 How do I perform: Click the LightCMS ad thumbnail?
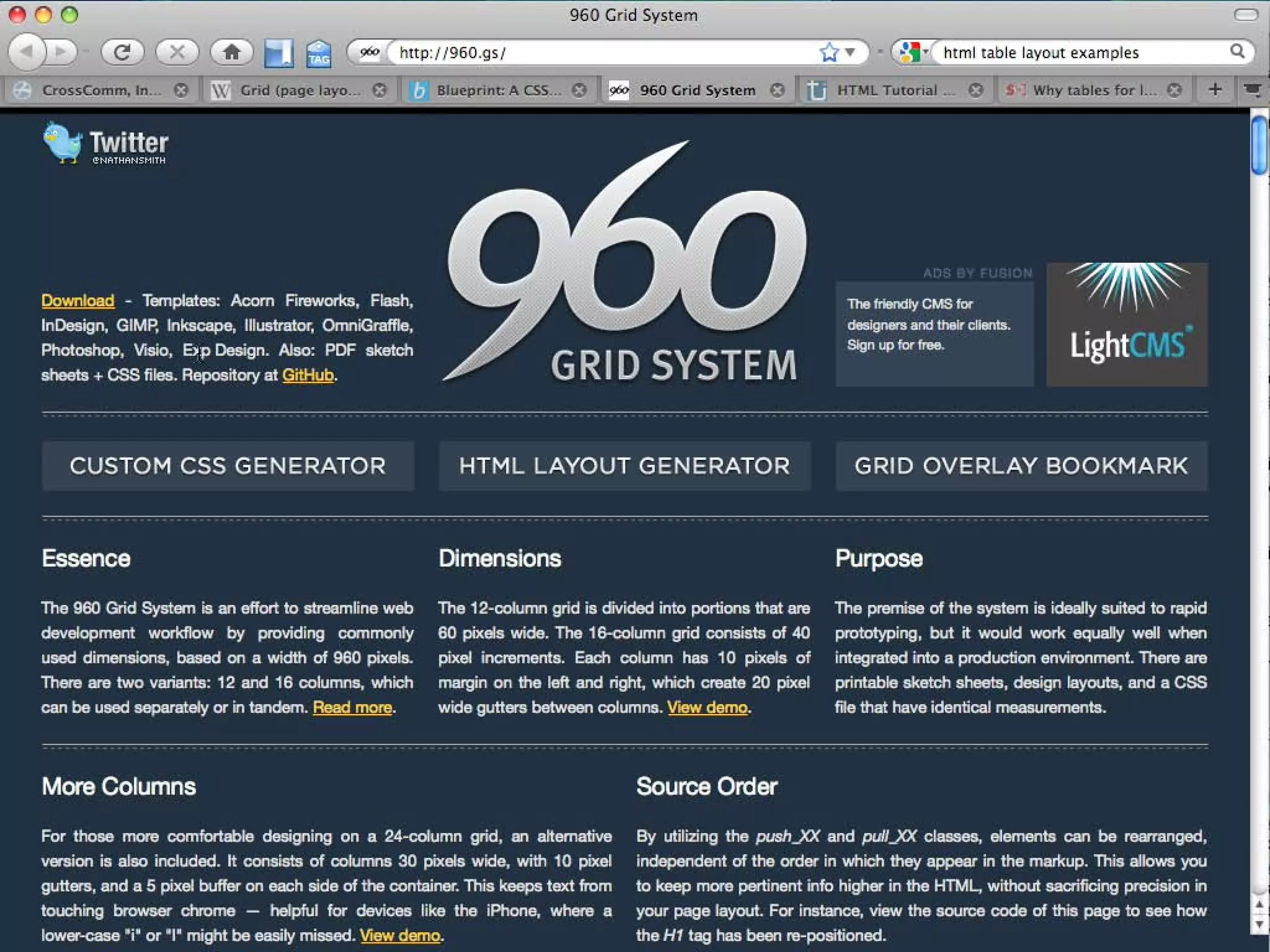click(x=1126, y=324)
